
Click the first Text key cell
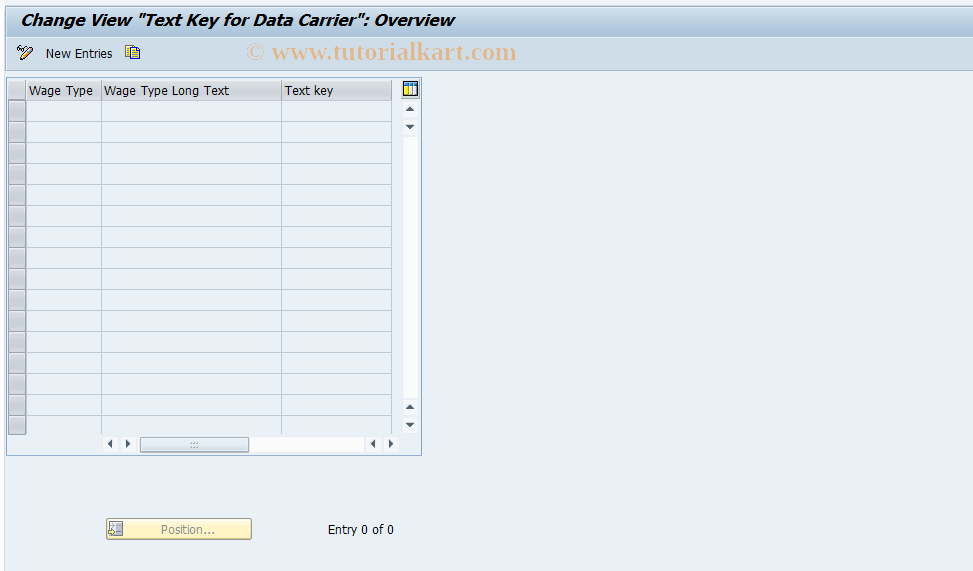[x=336, y=111]
